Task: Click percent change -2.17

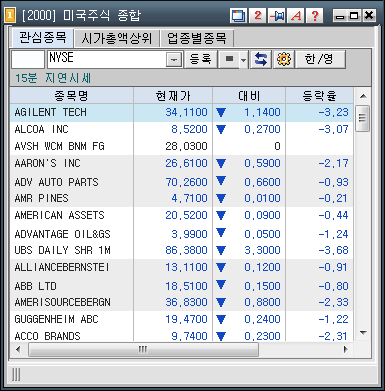Action: click(333, 163)
